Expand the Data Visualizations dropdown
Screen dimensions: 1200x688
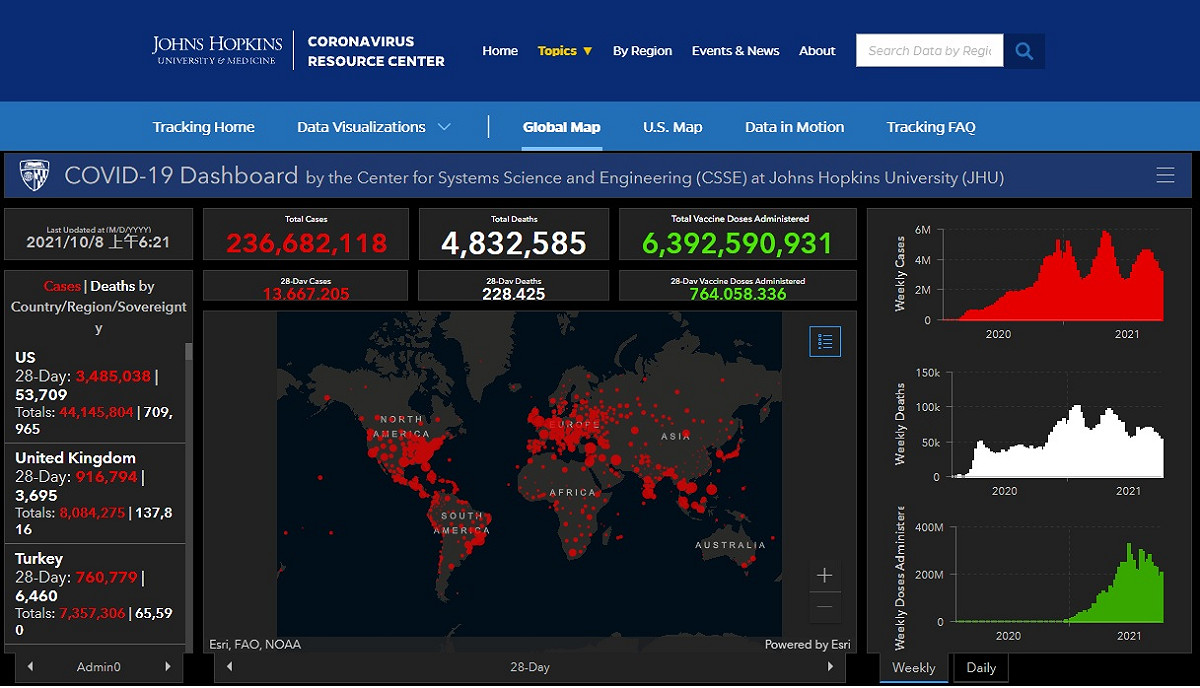(x=374, y=127)
